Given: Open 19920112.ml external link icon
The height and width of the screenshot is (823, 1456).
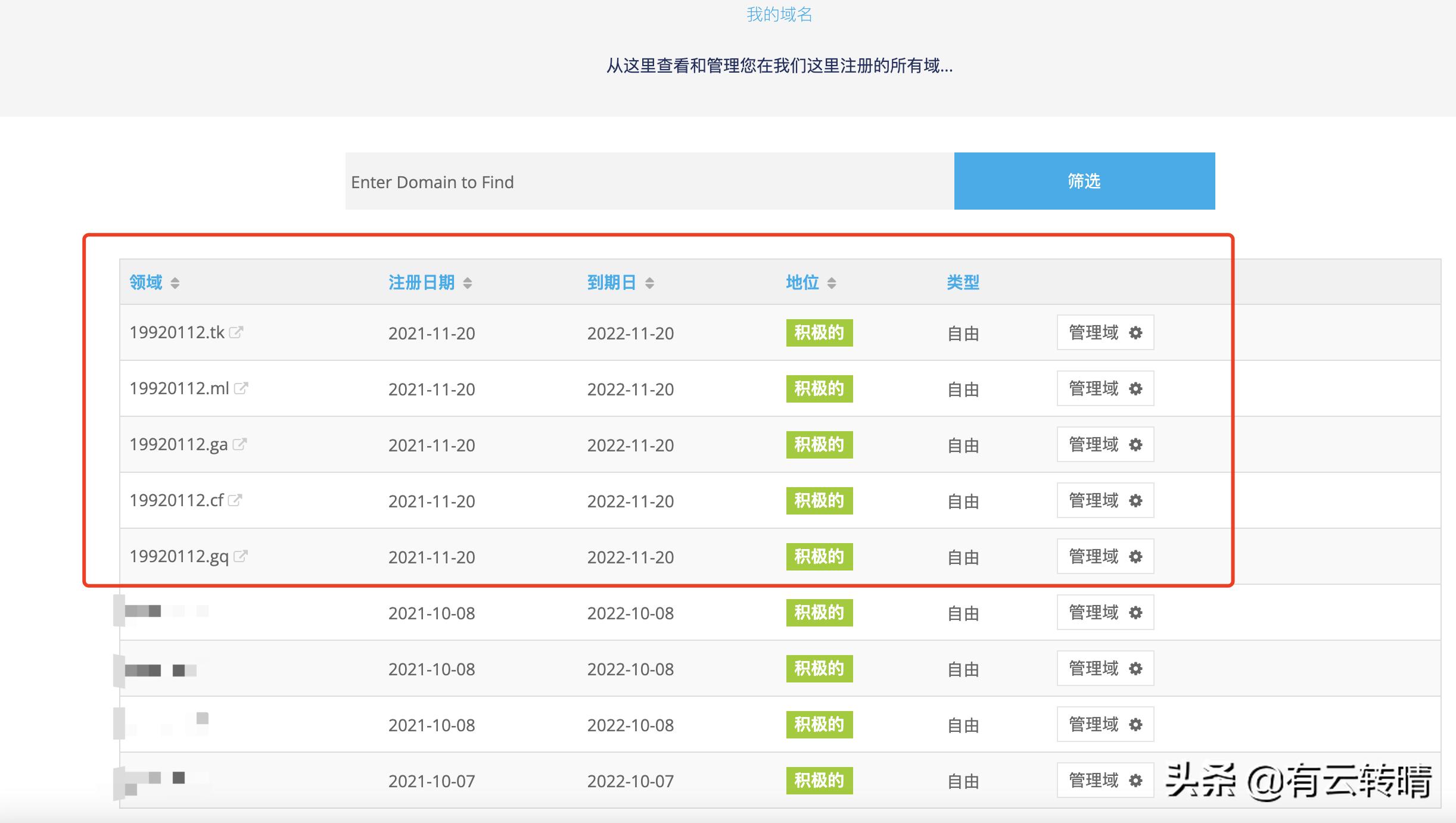Looking at the screenshot, I should pyautogui.click(x=242, y=387).
